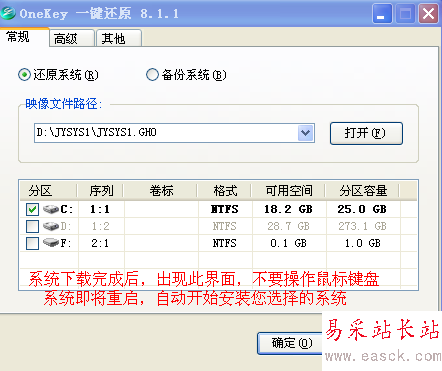Click the NTFS format cell for F:
442x371 pixels.
pyautogui.click(x=225, y=243)
